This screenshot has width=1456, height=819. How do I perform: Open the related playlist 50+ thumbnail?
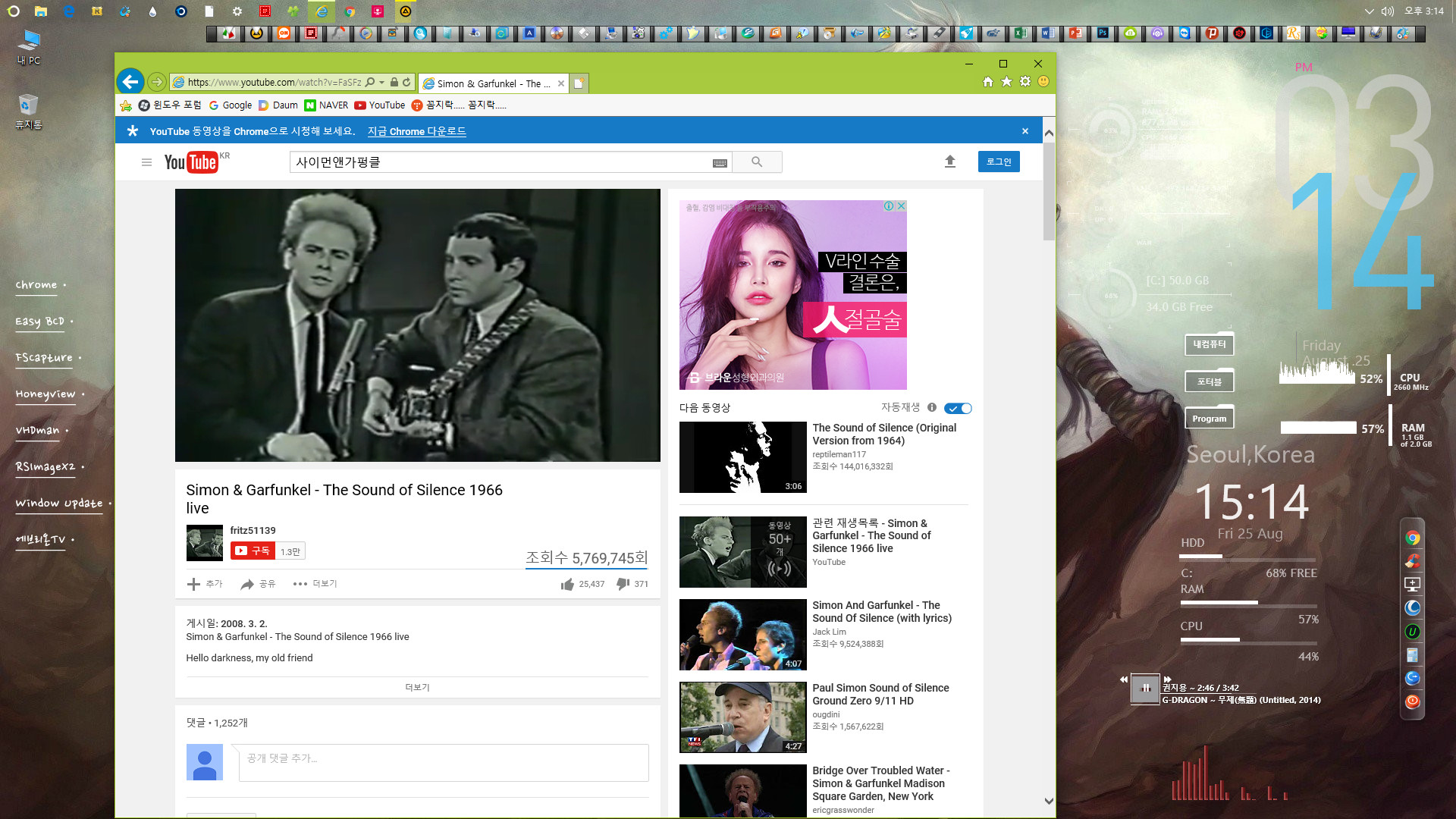coord(742,551)
